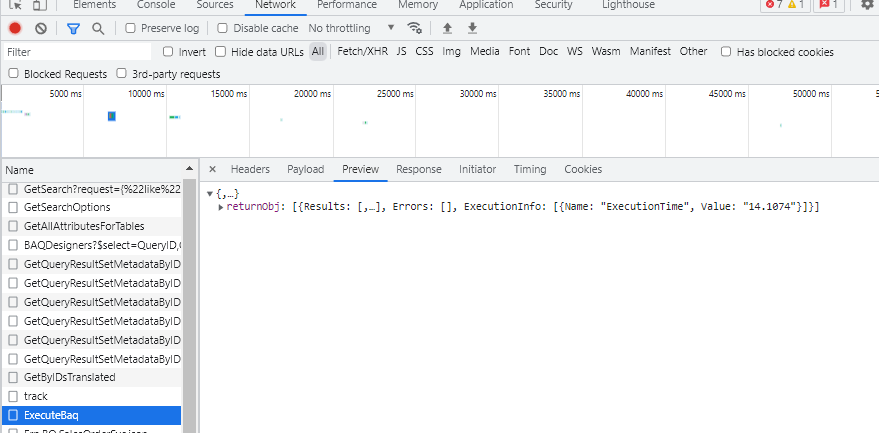
Task: View the Timing tab
Action: click(530, 169)
